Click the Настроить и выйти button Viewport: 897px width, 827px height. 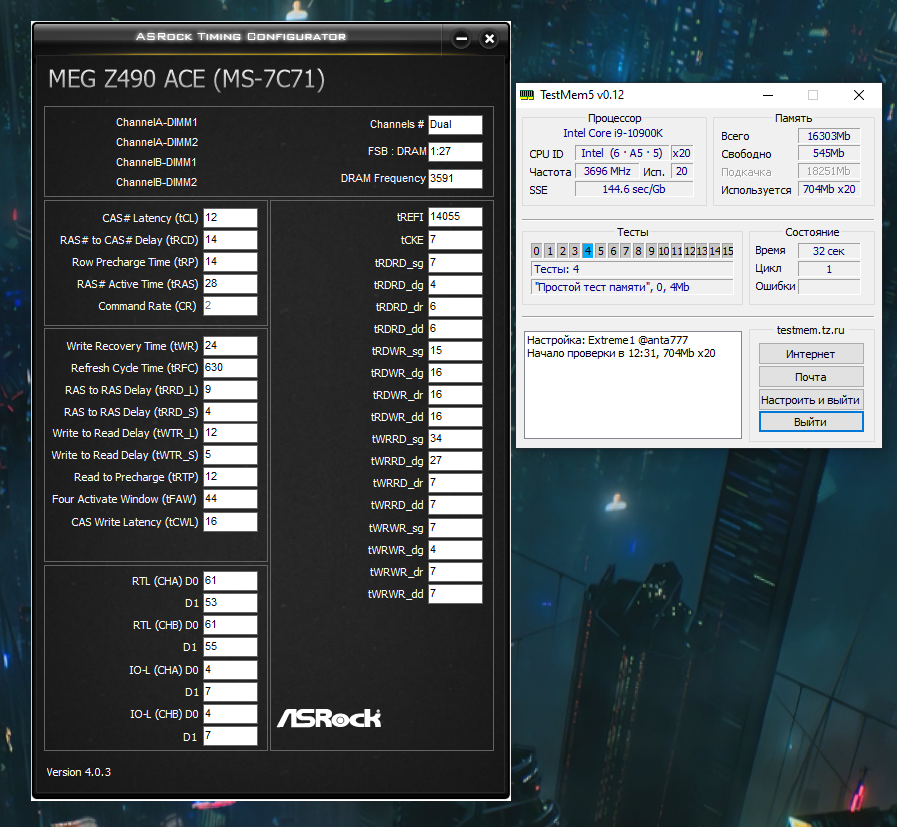(x=811, y=400)
